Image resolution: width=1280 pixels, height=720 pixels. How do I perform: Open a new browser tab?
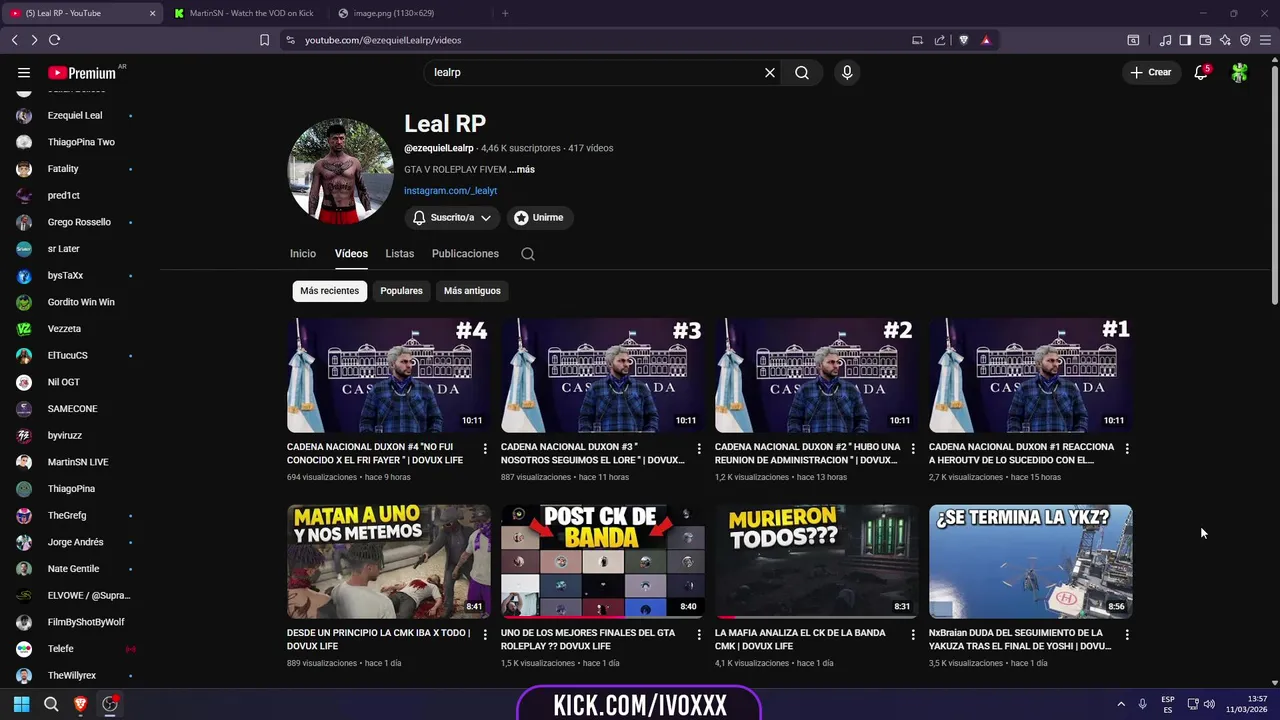[x=505, y=13]
